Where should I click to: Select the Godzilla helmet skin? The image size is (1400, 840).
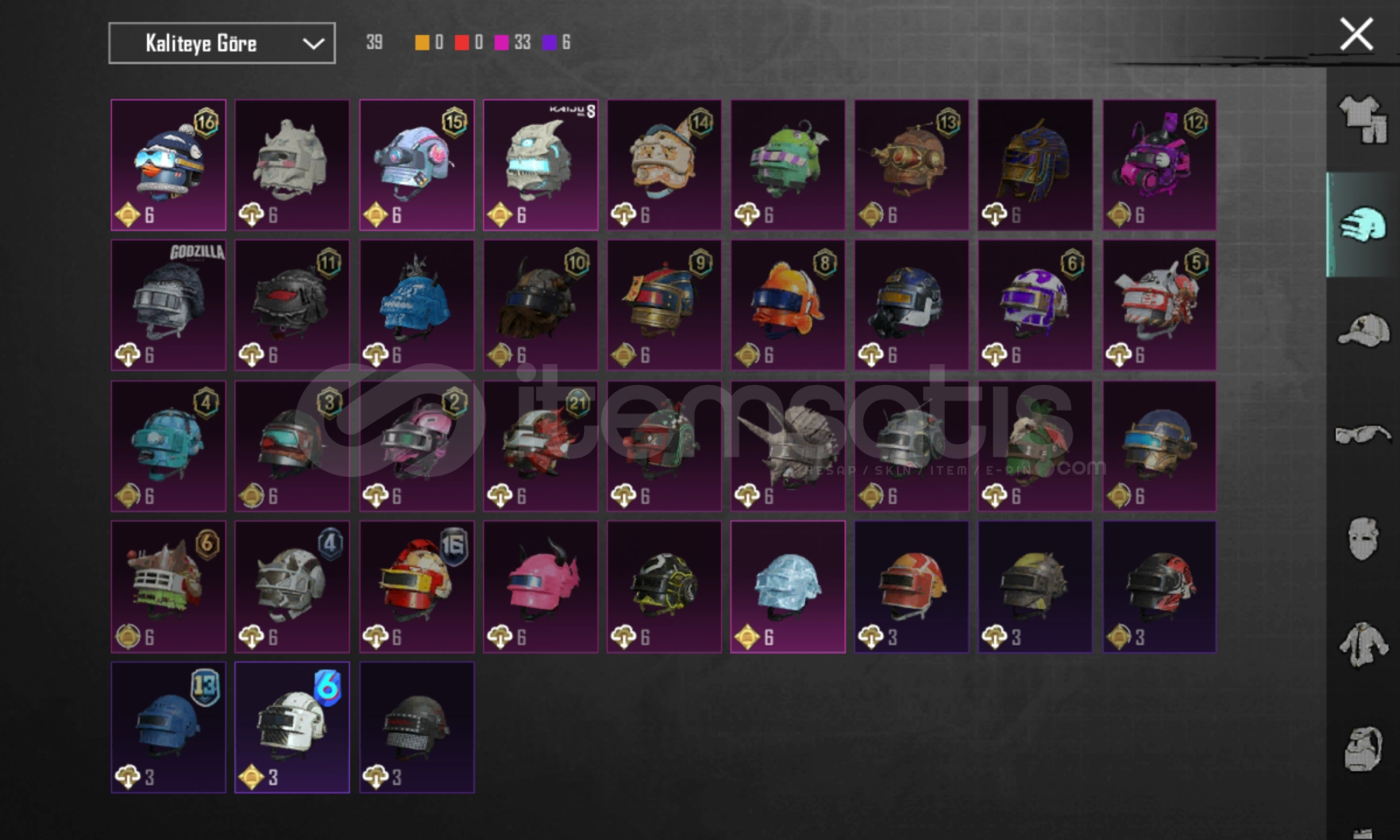pos(169,305)
